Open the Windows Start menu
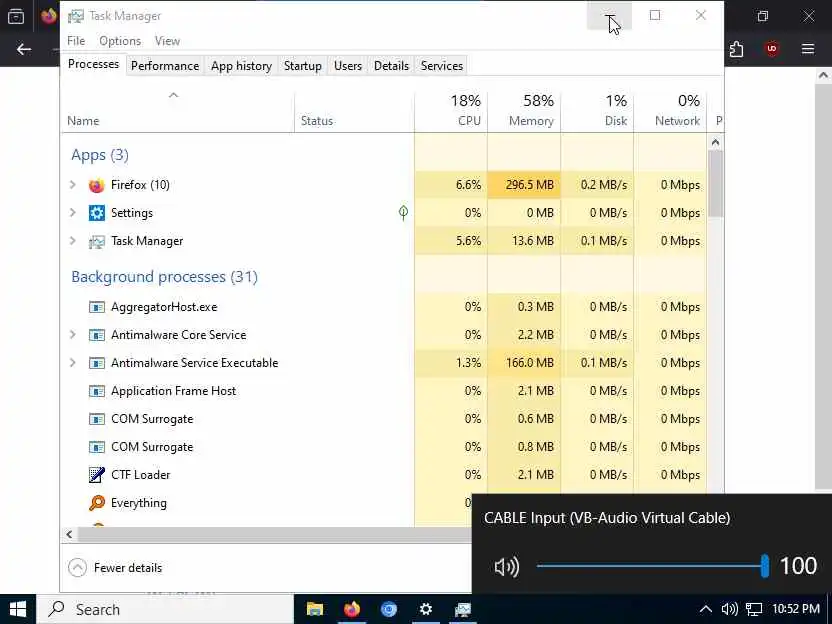The image size is (832, 624). [x=18, y=609]
